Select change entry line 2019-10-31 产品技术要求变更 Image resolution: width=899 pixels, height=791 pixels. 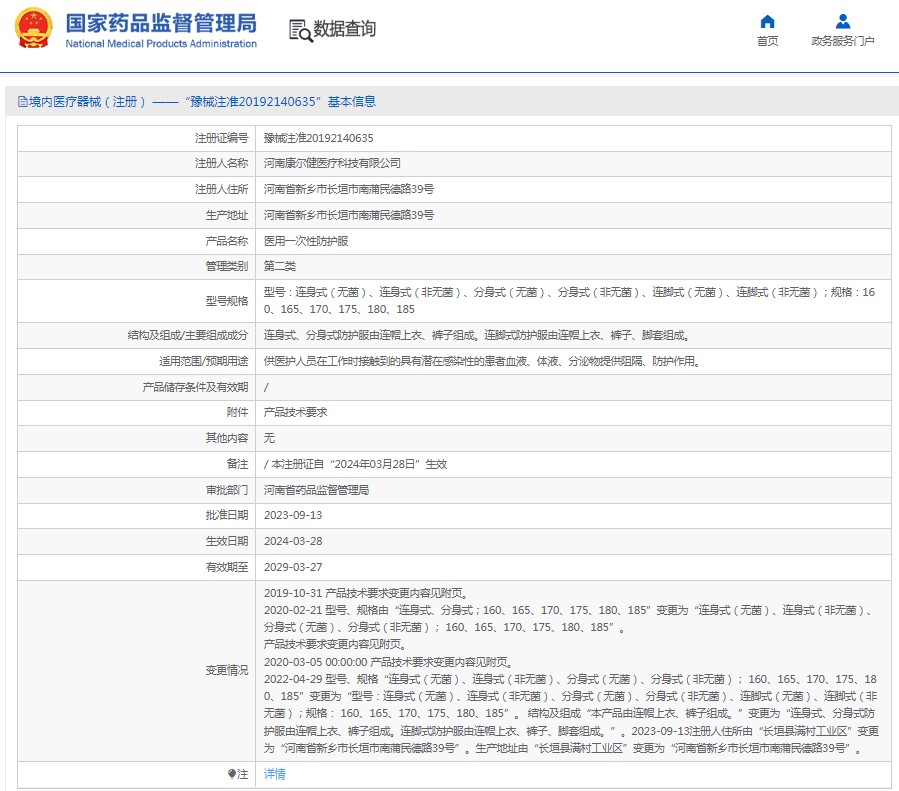367,593
